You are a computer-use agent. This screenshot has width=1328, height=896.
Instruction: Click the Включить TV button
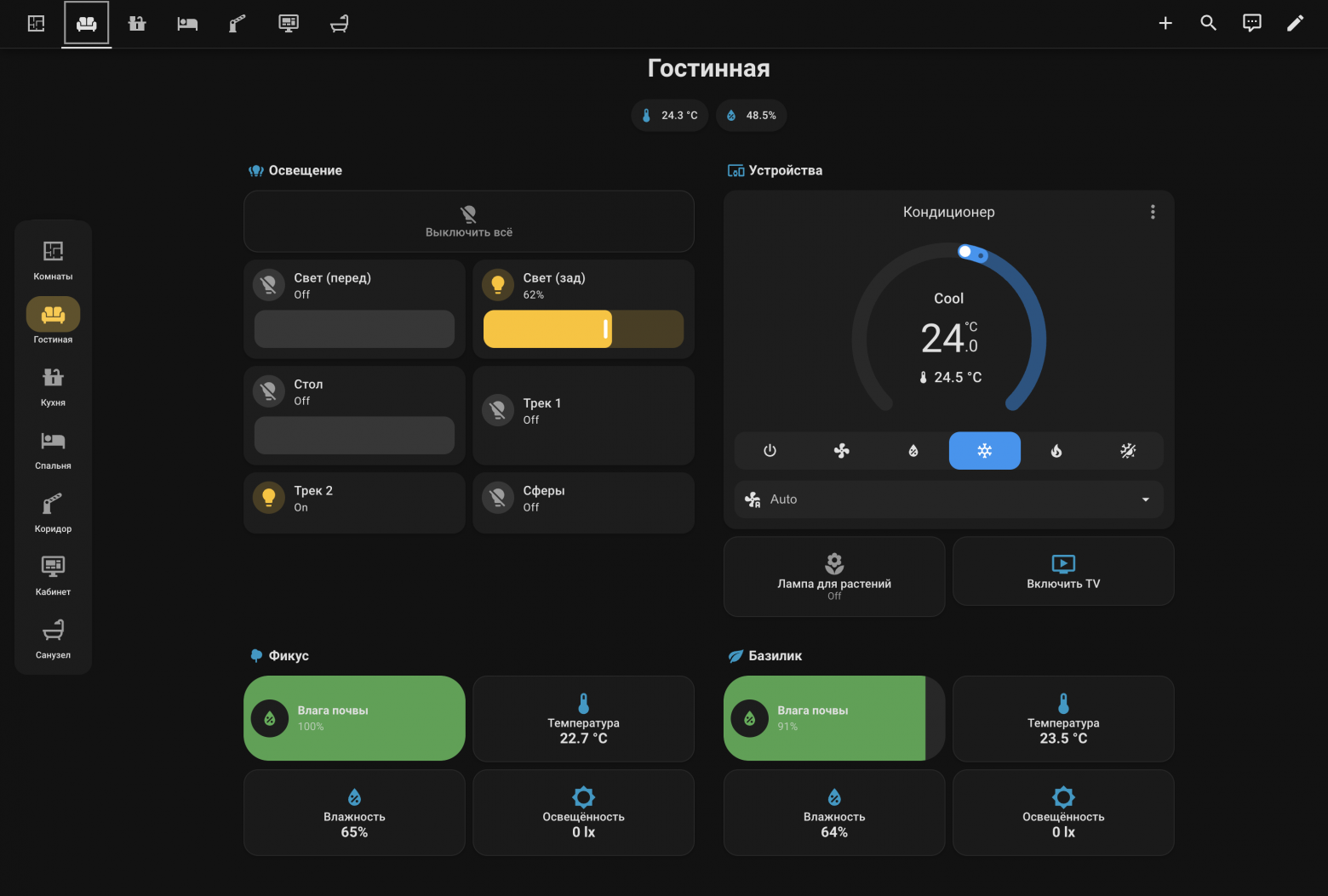1063,572
